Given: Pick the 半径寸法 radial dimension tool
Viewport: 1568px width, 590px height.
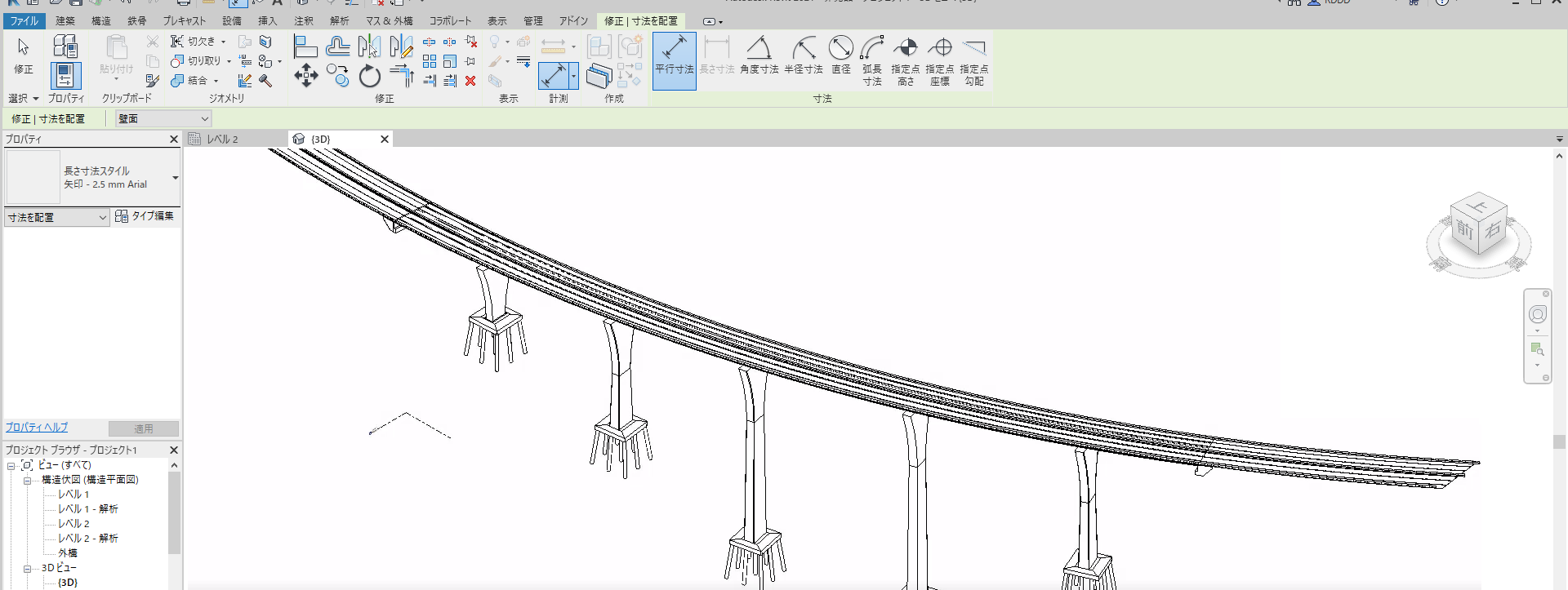Looking at the screenshot, I should tap(804, 55).
